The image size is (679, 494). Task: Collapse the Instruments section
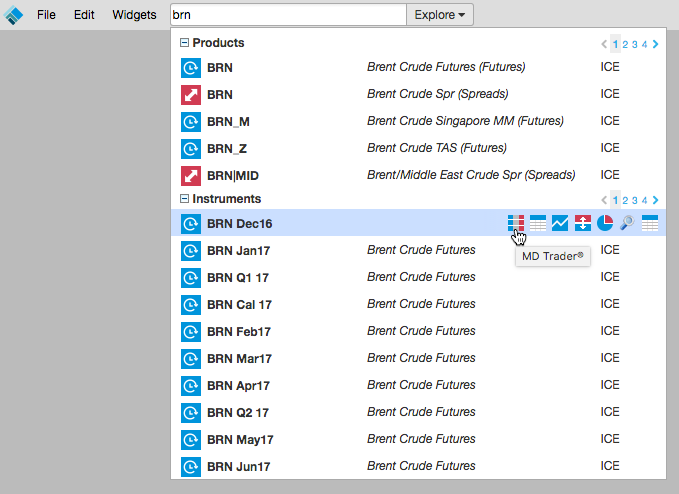184,199
